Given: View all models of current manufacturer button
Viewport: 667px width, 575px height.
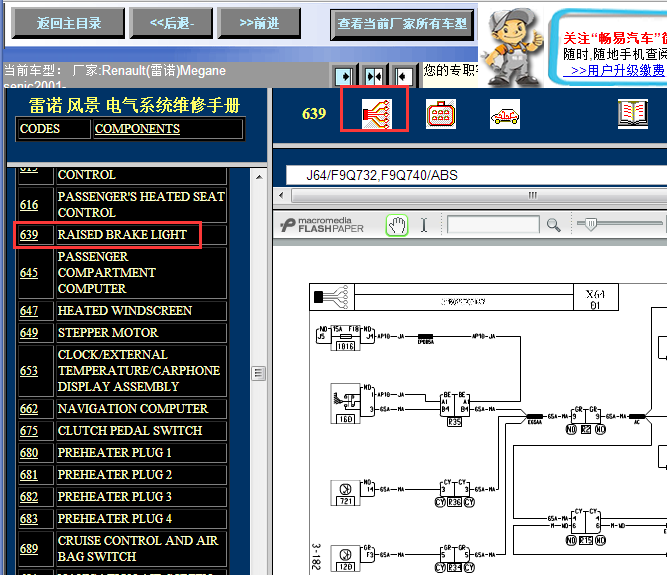Looking at the screenshot, I should (402, 25).
